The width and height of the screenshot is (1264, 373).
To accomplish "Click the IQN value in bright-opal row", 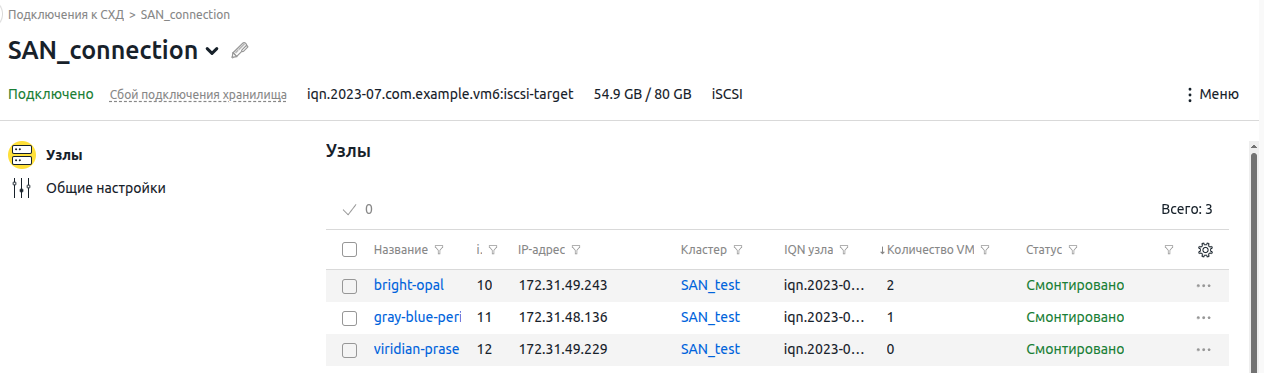I will 824,285.
